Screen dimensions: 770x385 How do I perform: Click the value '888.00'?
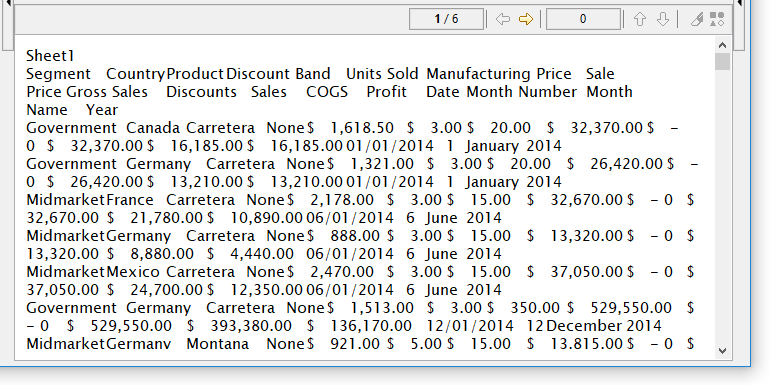(355, 236)
